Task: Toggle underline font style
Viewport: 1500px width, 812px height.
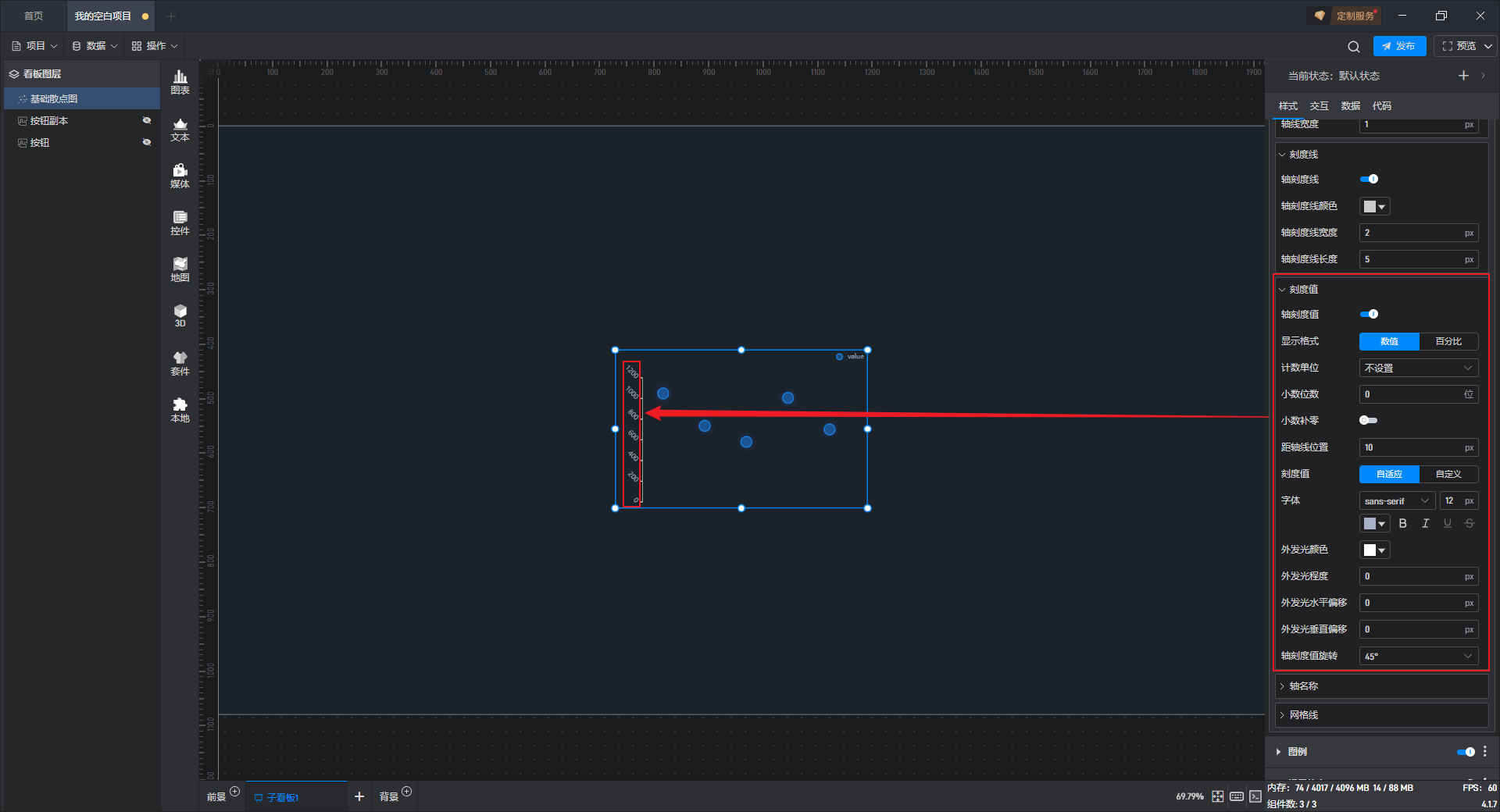Action: tap(1448, 524)
